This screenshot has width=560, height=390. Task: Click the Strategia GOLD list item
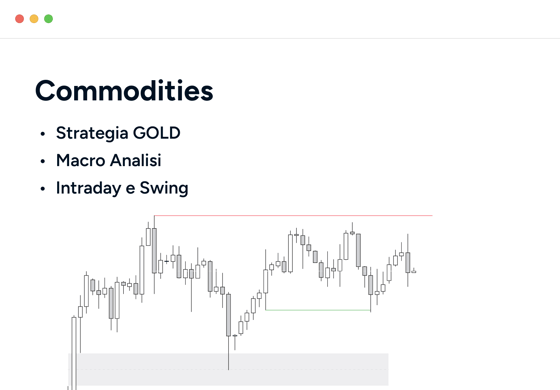[118, 133]
